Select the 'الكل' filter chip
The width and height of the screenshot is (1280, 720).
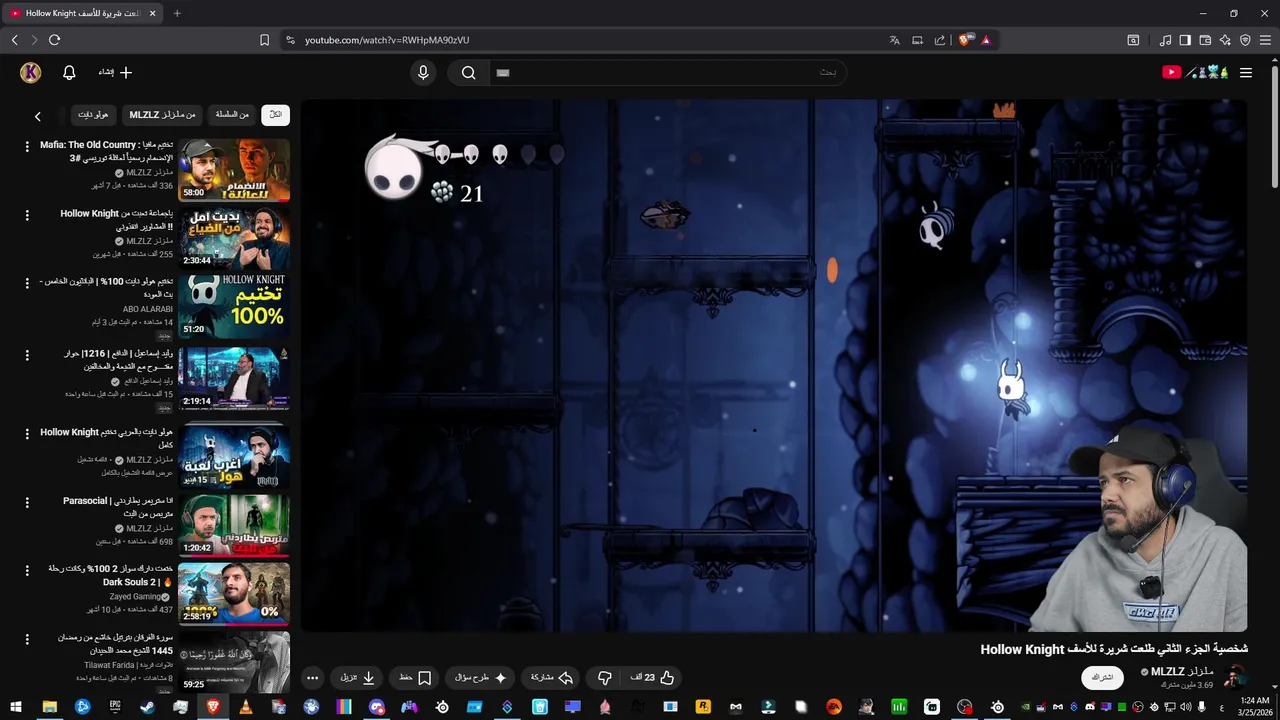(x=275, y=115)
